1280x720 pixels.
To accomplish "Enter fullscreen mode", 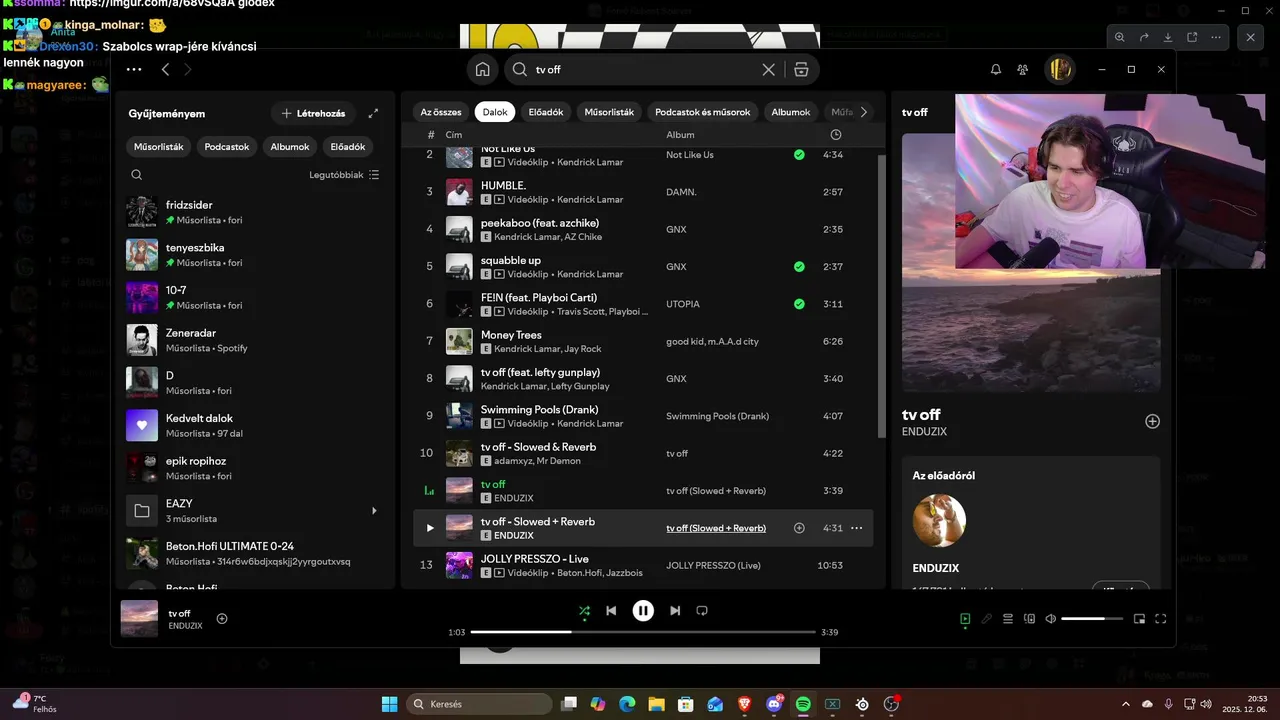I will tap(1161, 619).
